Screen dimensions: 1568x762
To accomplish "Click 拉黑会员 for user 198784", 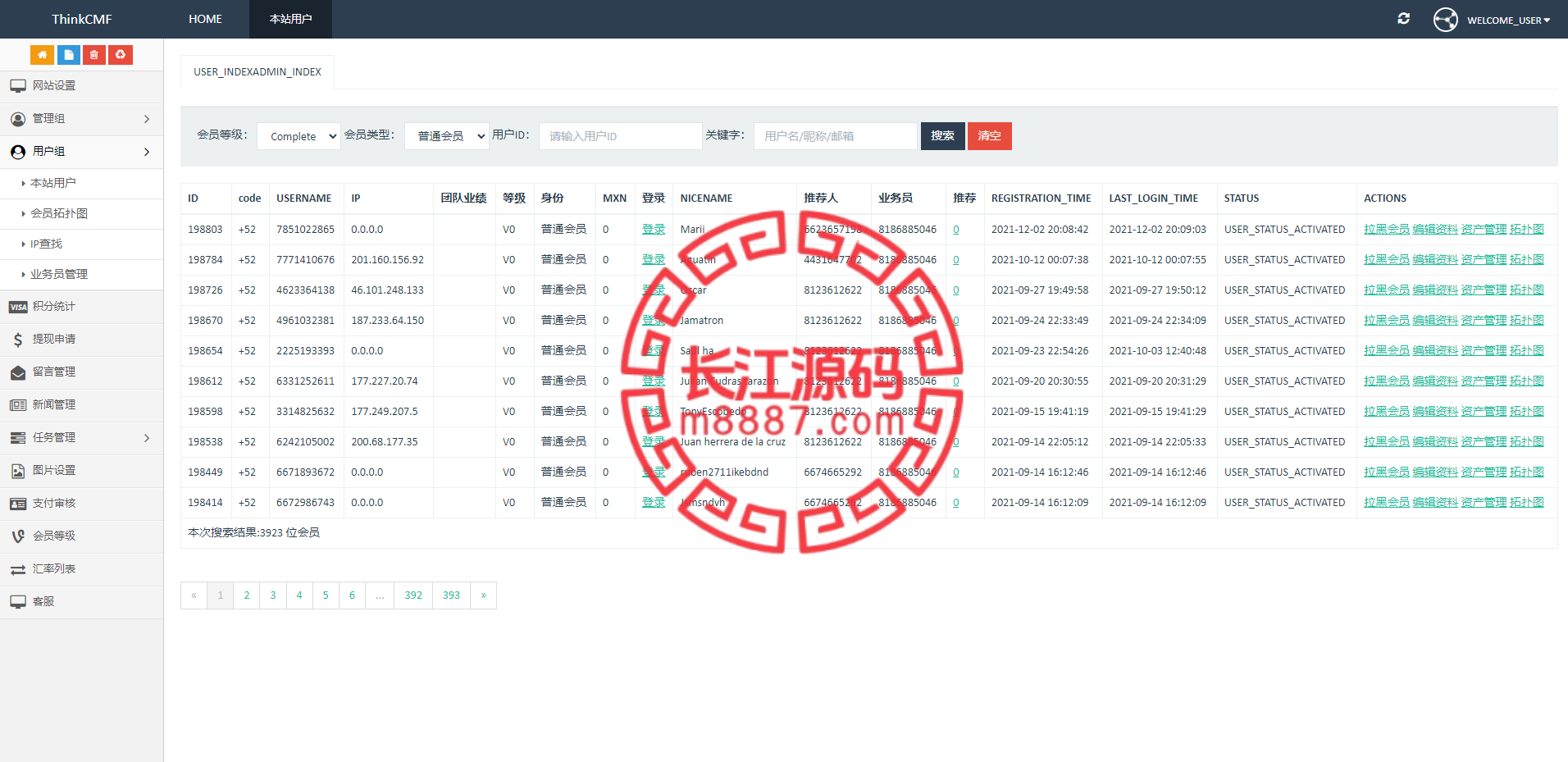I will coord(1386,260).
